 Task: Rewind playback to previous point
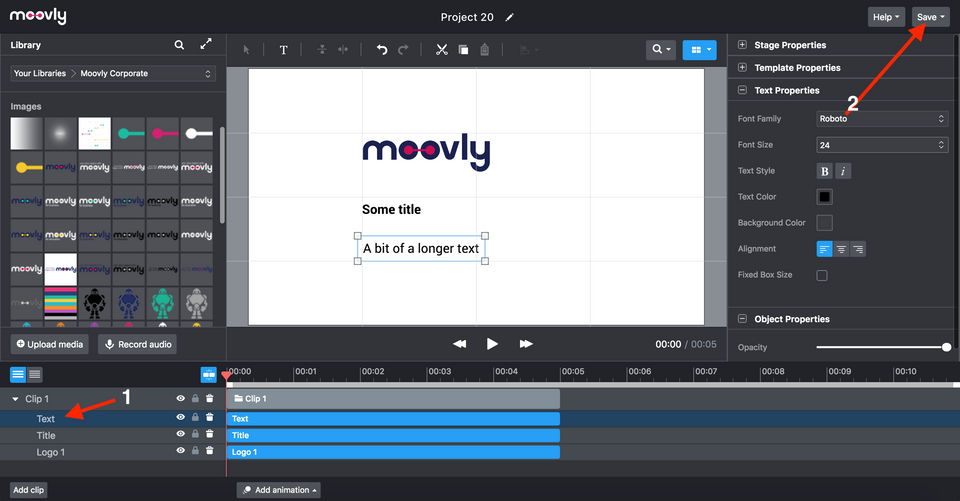(x=459, y=344)
